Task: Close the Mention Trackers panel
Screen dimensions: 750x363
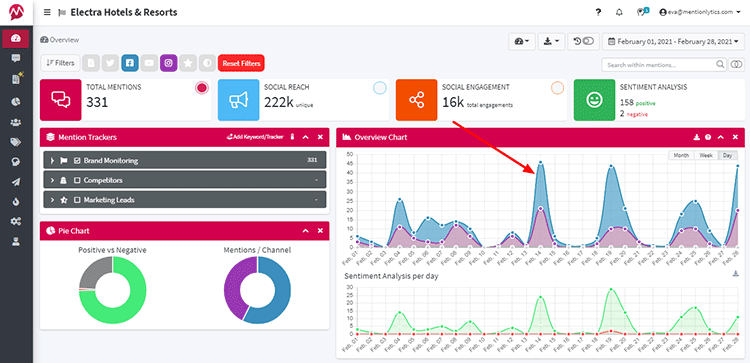Action: click(320, 137)
